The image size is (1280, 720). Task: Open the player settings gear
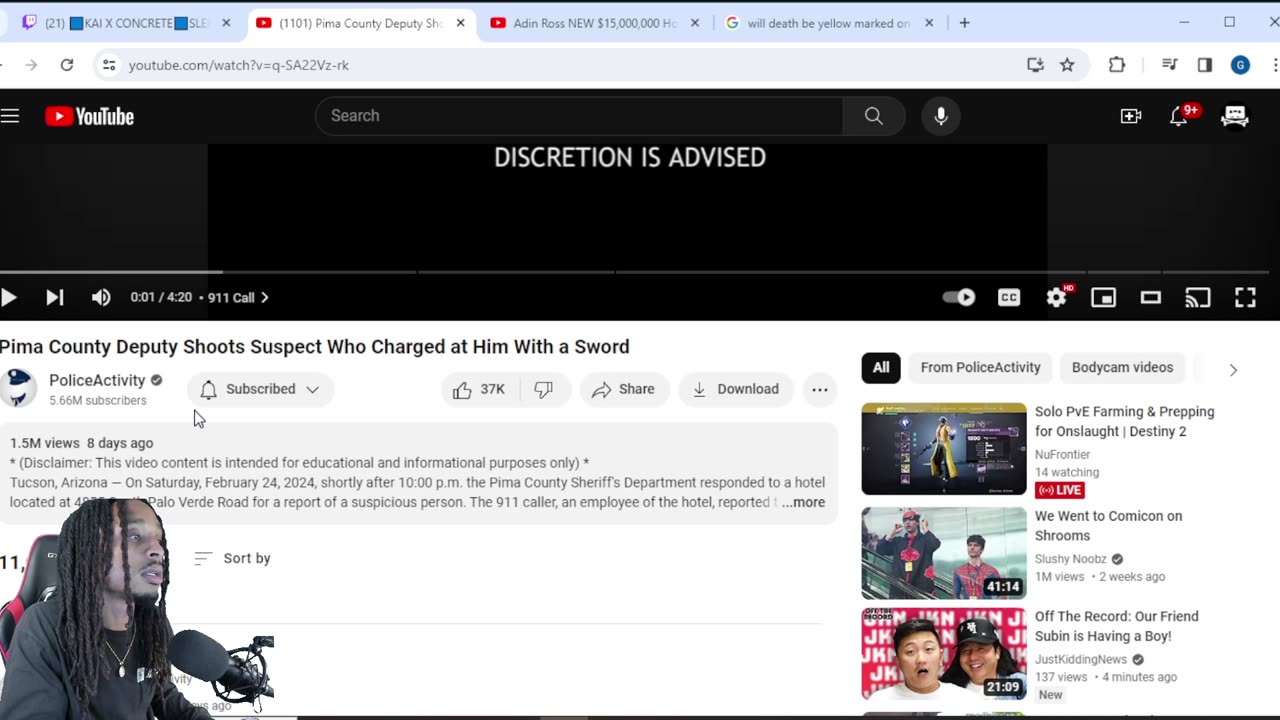pos(1057,297)
